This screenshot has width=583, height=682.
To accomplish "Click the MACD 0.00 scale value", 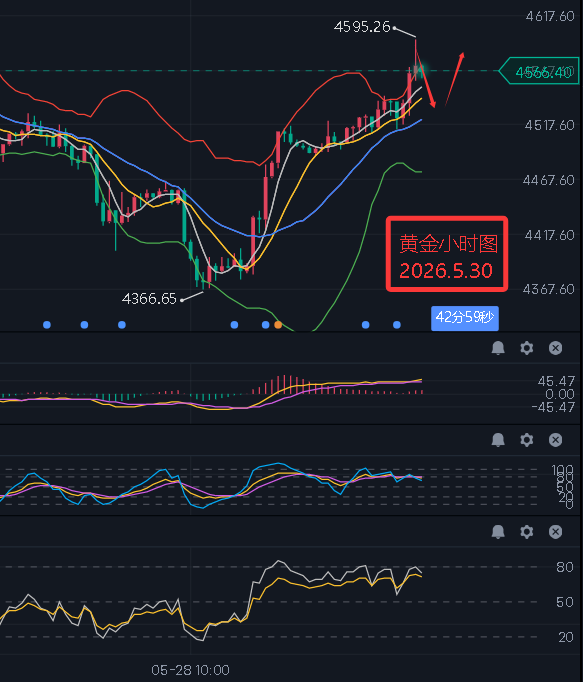I will (x=560, y=394).
